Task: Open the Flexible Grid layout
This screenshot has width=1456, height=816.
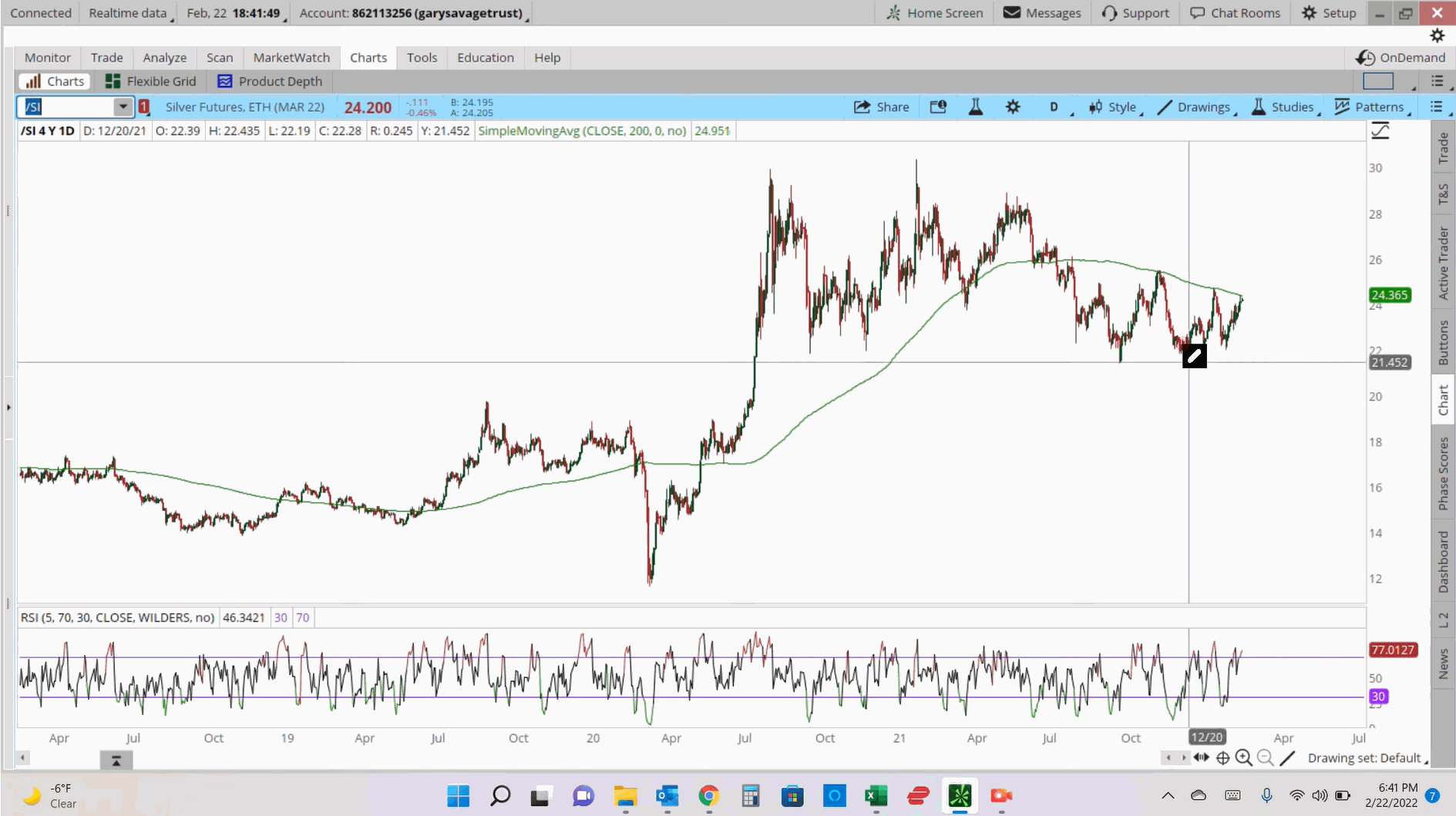Action: (x=151, y=81)
